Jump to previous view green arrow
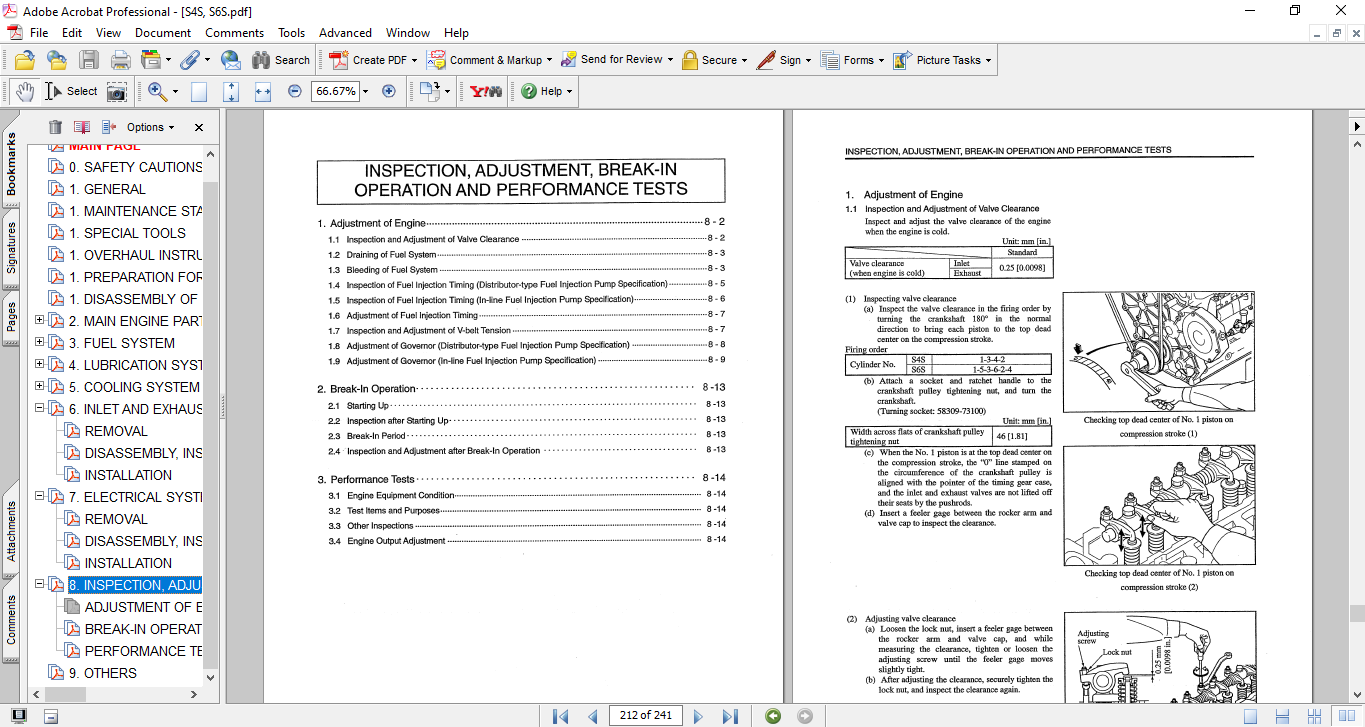1365x727 pixels. coord(772,715)
